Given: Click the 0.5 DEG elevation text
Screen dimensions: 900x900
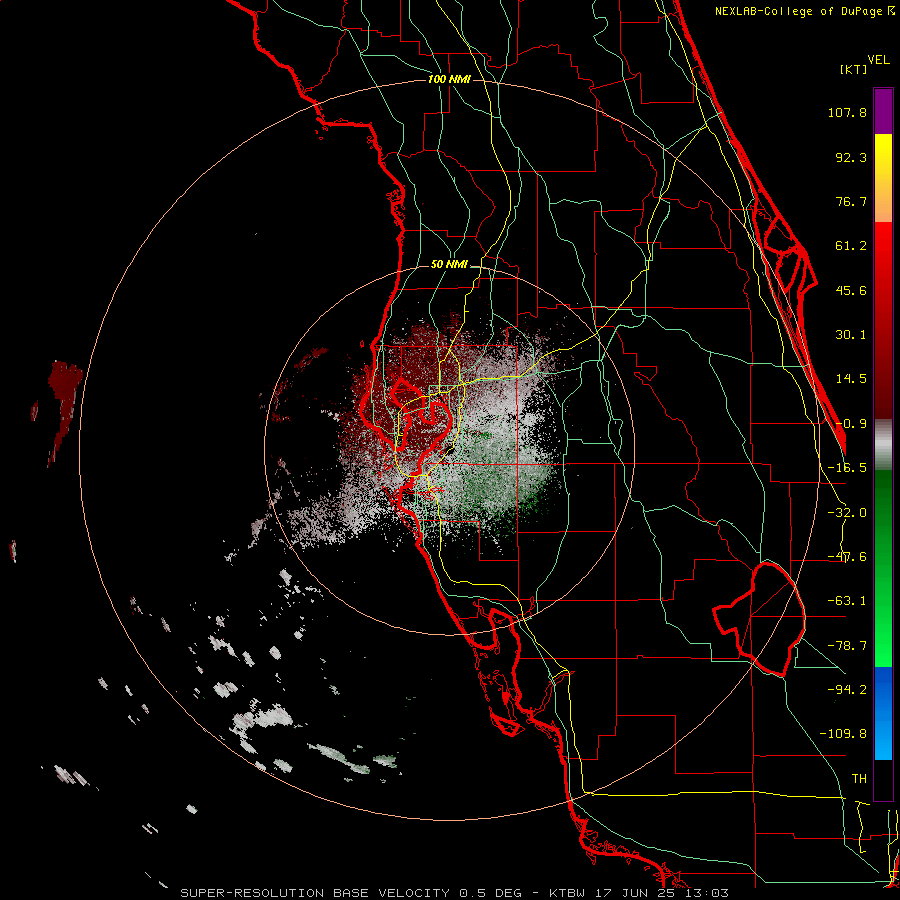Looking at the screenshot, I should coord(490,893).
